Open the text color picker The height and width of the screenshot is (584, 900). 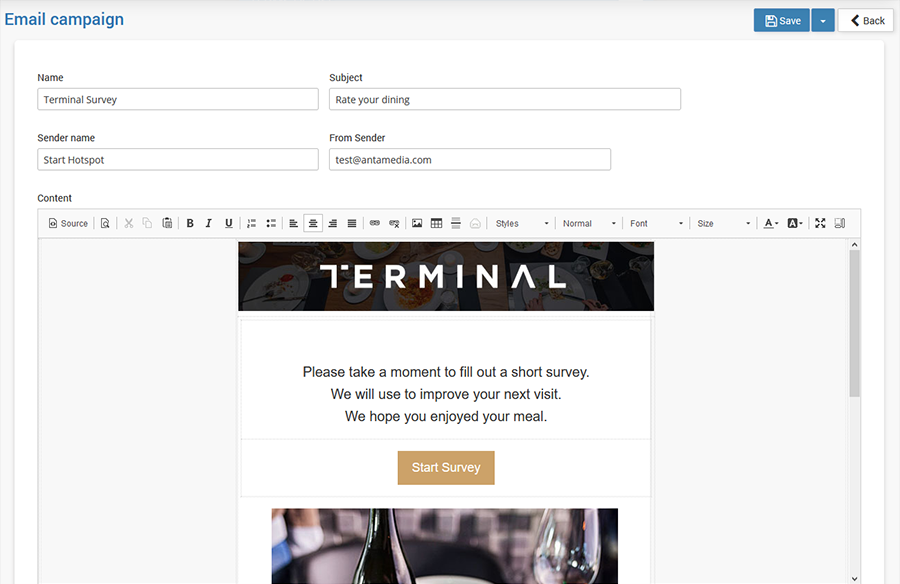[x=770, y=223]
